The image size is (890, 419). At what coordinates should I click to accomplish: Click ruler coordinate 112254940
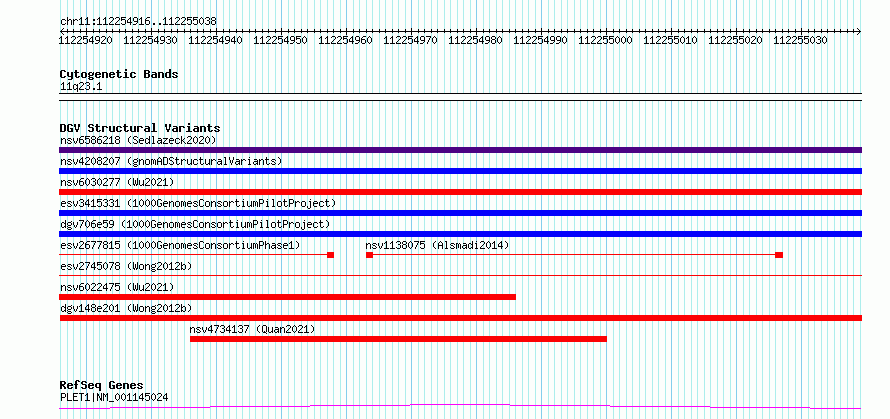coord(216,40)
